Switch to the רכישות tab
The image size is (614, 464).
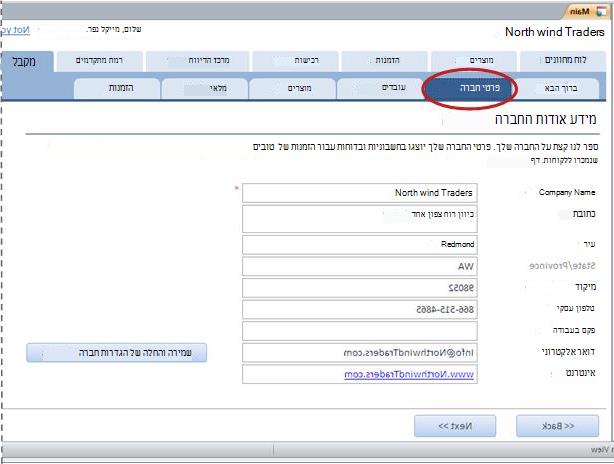pos(295,61)
